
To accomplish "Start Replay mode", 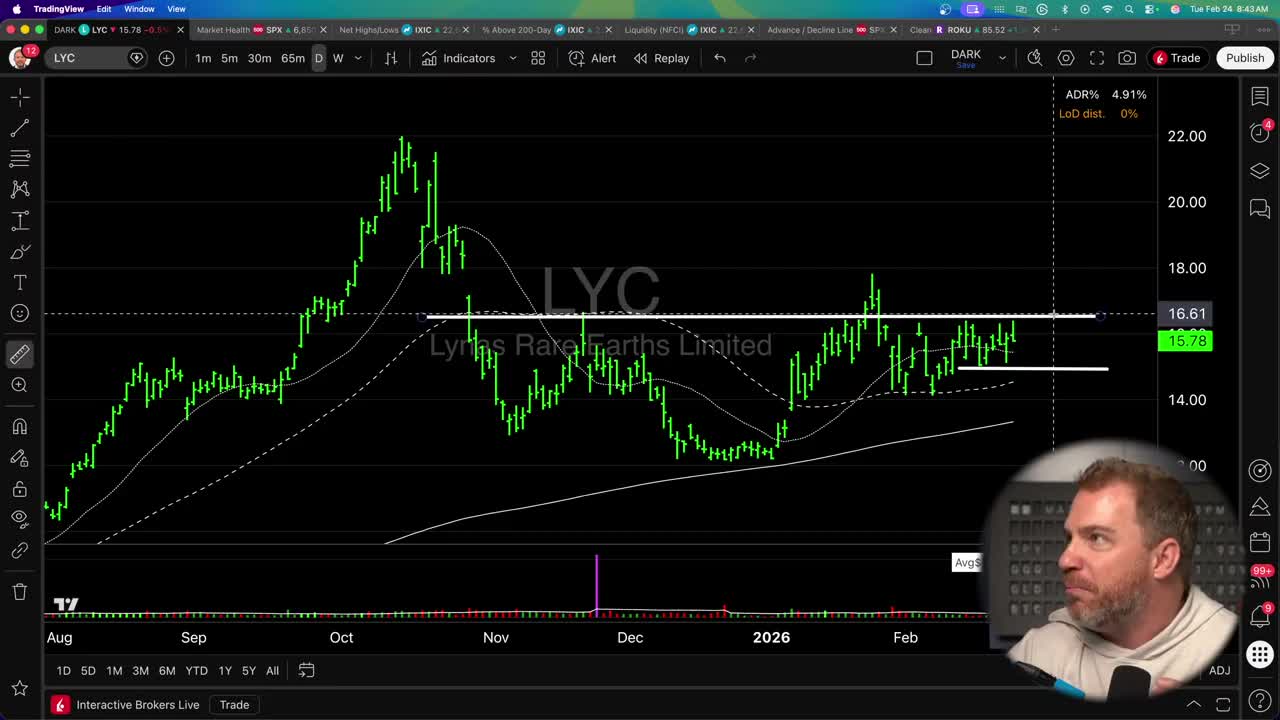I will pyautogui.click(x=662, y=58).
